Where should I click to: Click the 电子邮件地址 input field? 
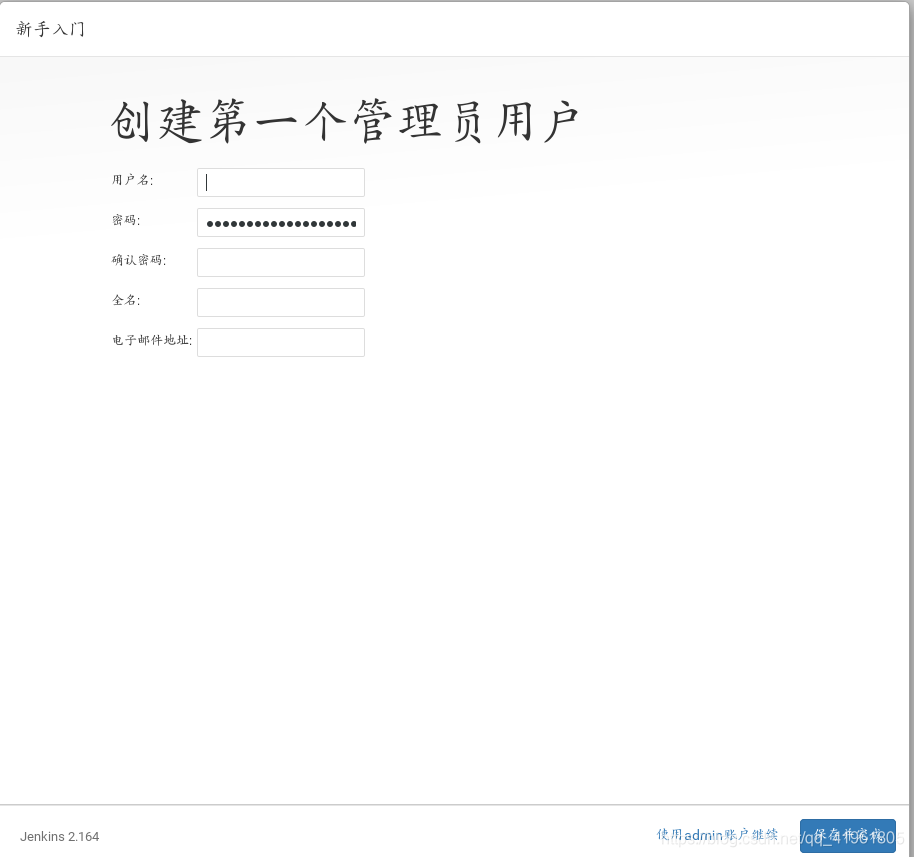pyautogui.click(x=281, y=342)
